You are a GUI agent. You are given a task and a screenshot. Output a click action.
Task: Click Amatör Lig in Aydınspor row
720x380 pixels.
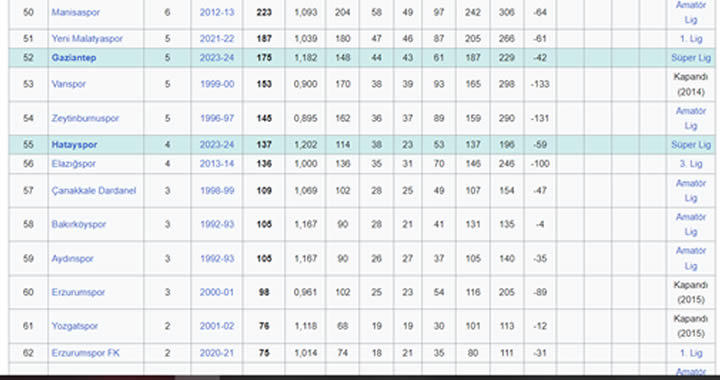coord(691,258)
